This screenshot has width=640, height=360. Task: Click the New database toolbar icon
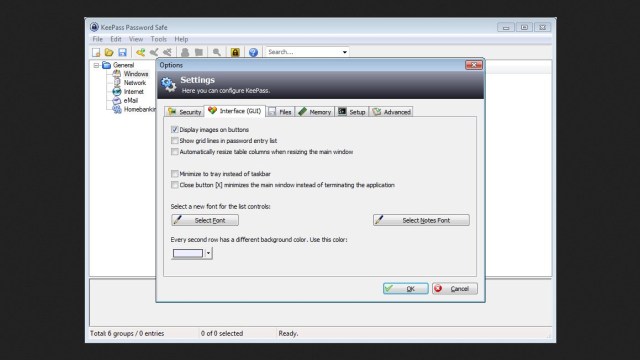[96, 52]
